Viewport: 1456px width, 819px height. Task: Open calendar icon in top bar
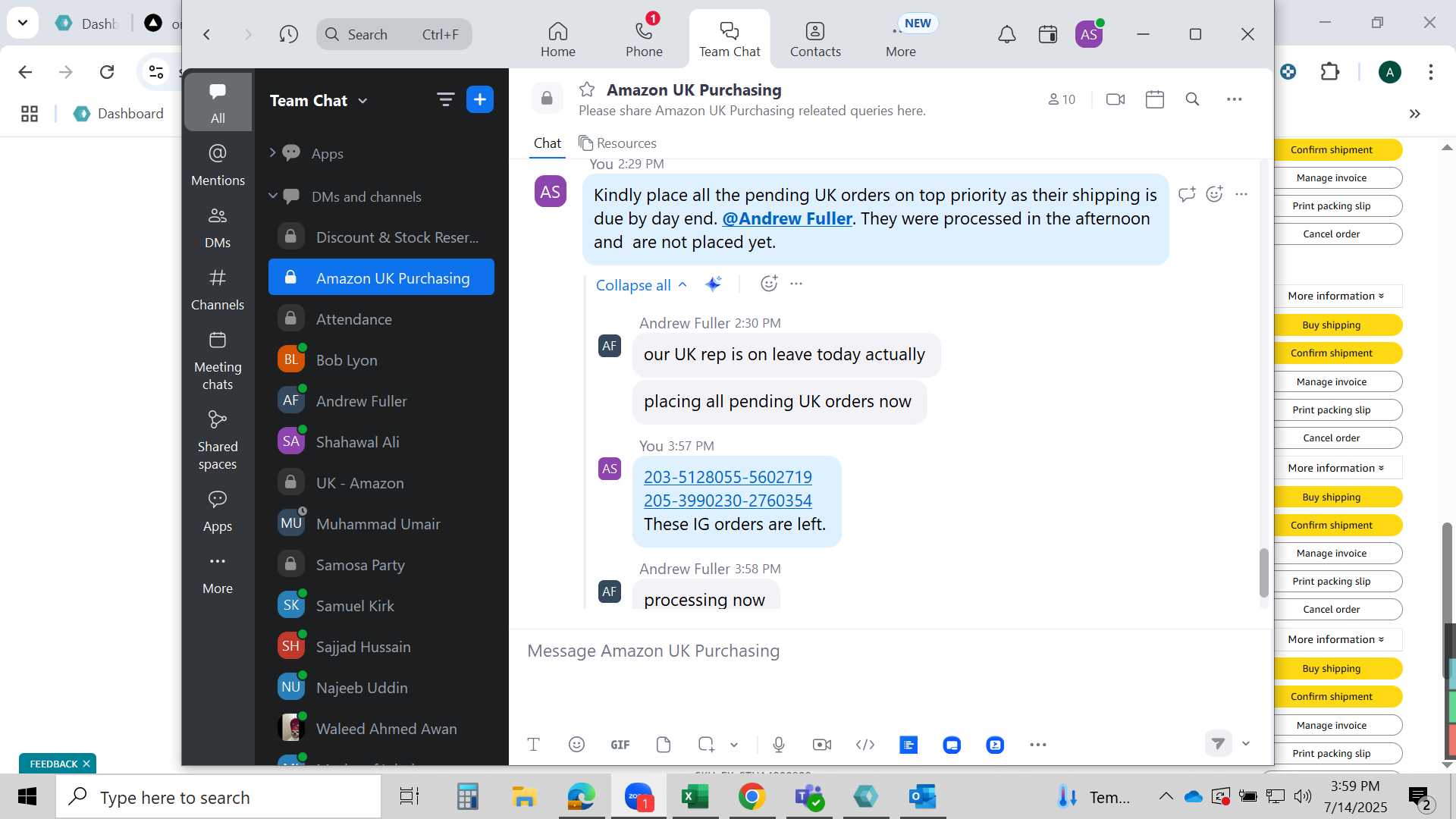[x=1048, y=34]
